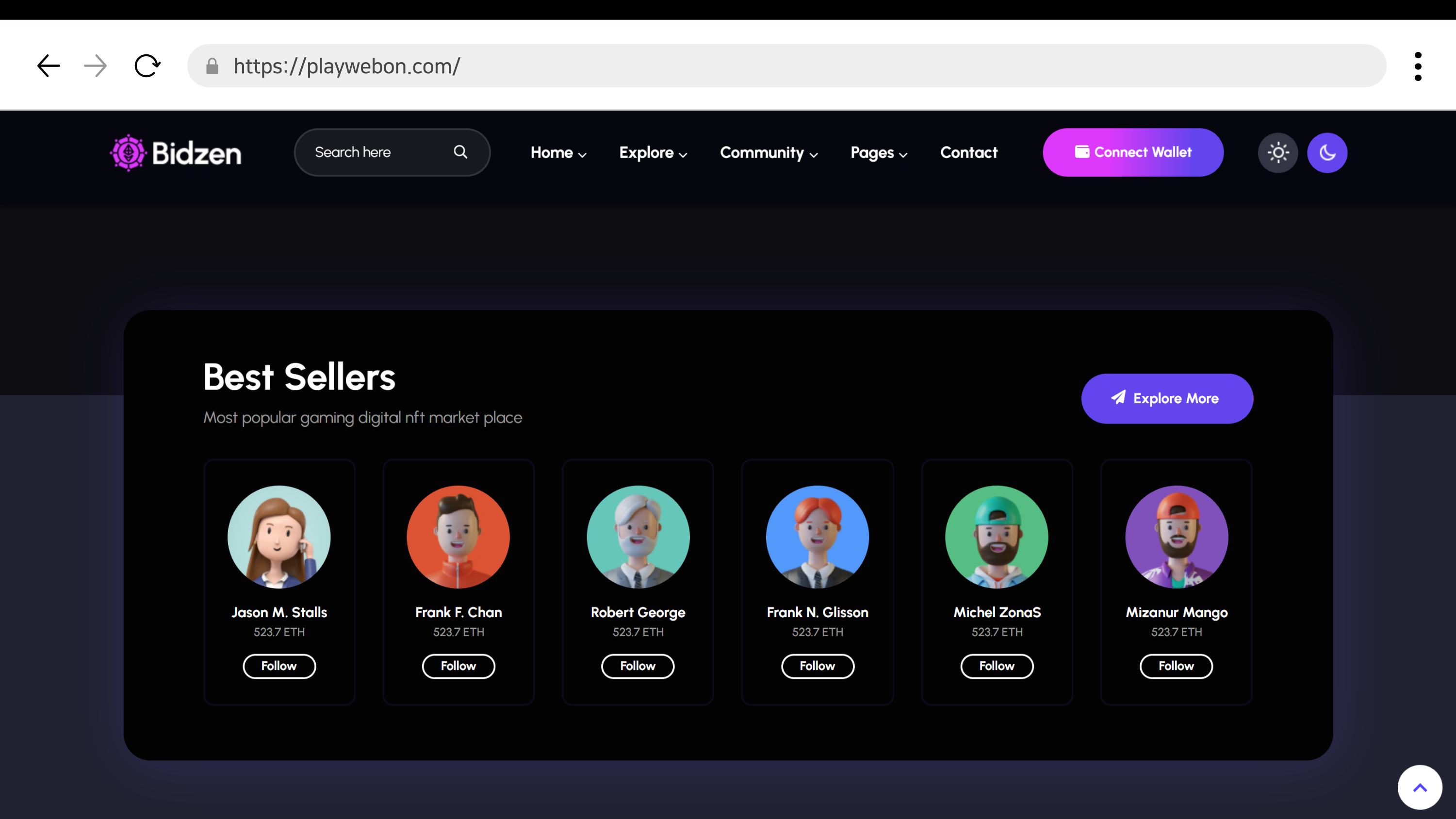This screenshot has width=1456, height=819.
Task: Click the search magnifier icon
Action: click(x=460, y=152)
